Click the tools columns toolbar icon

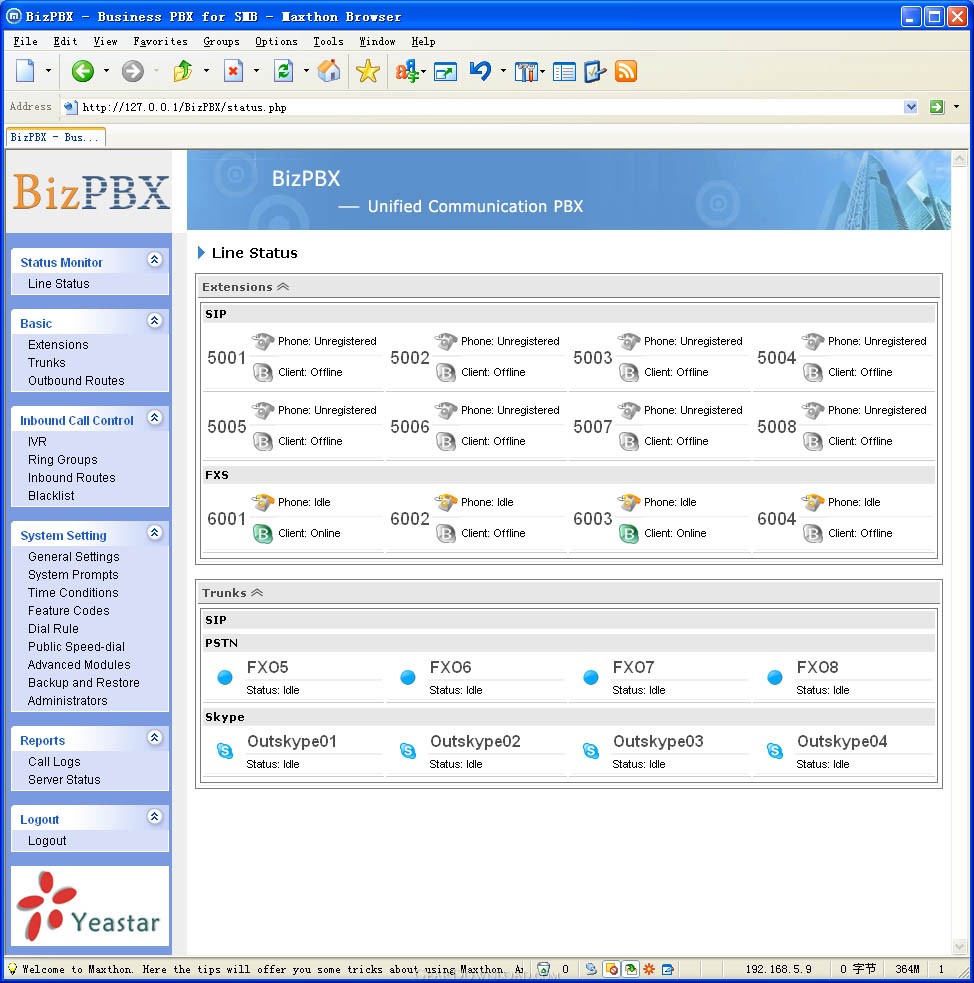[526, 71]
